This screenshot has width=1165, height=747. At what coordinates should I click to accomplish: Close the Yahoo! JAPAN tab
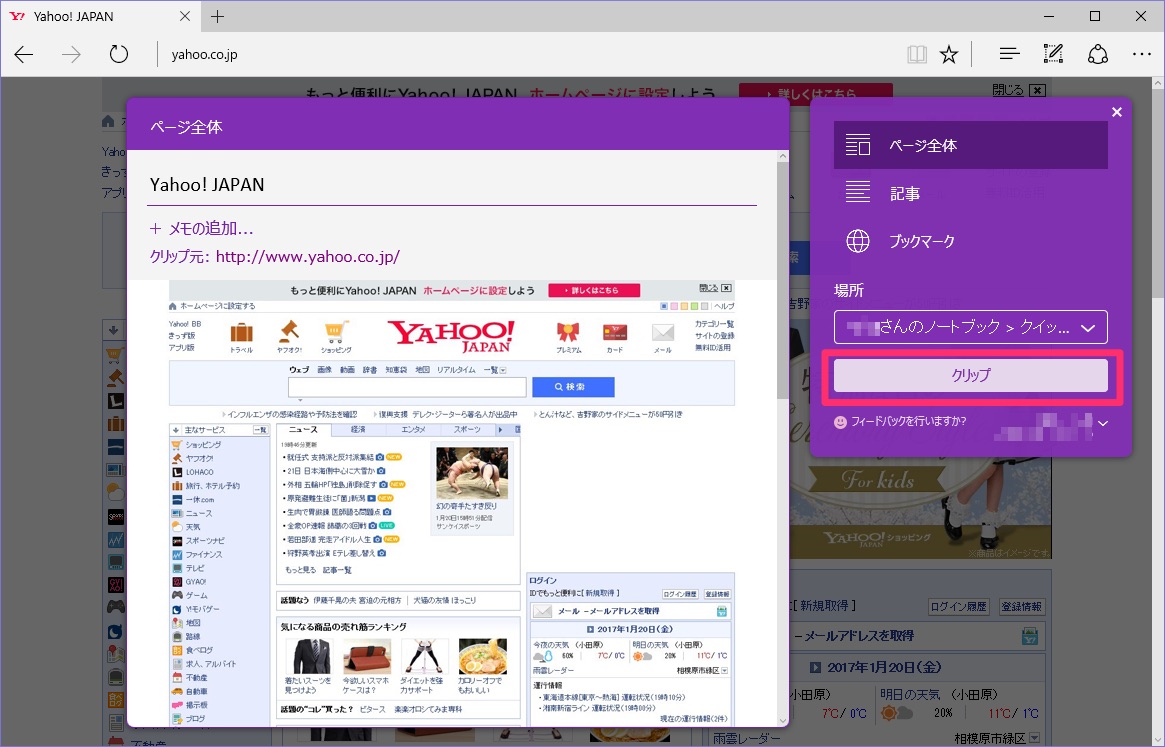point(185,16)
